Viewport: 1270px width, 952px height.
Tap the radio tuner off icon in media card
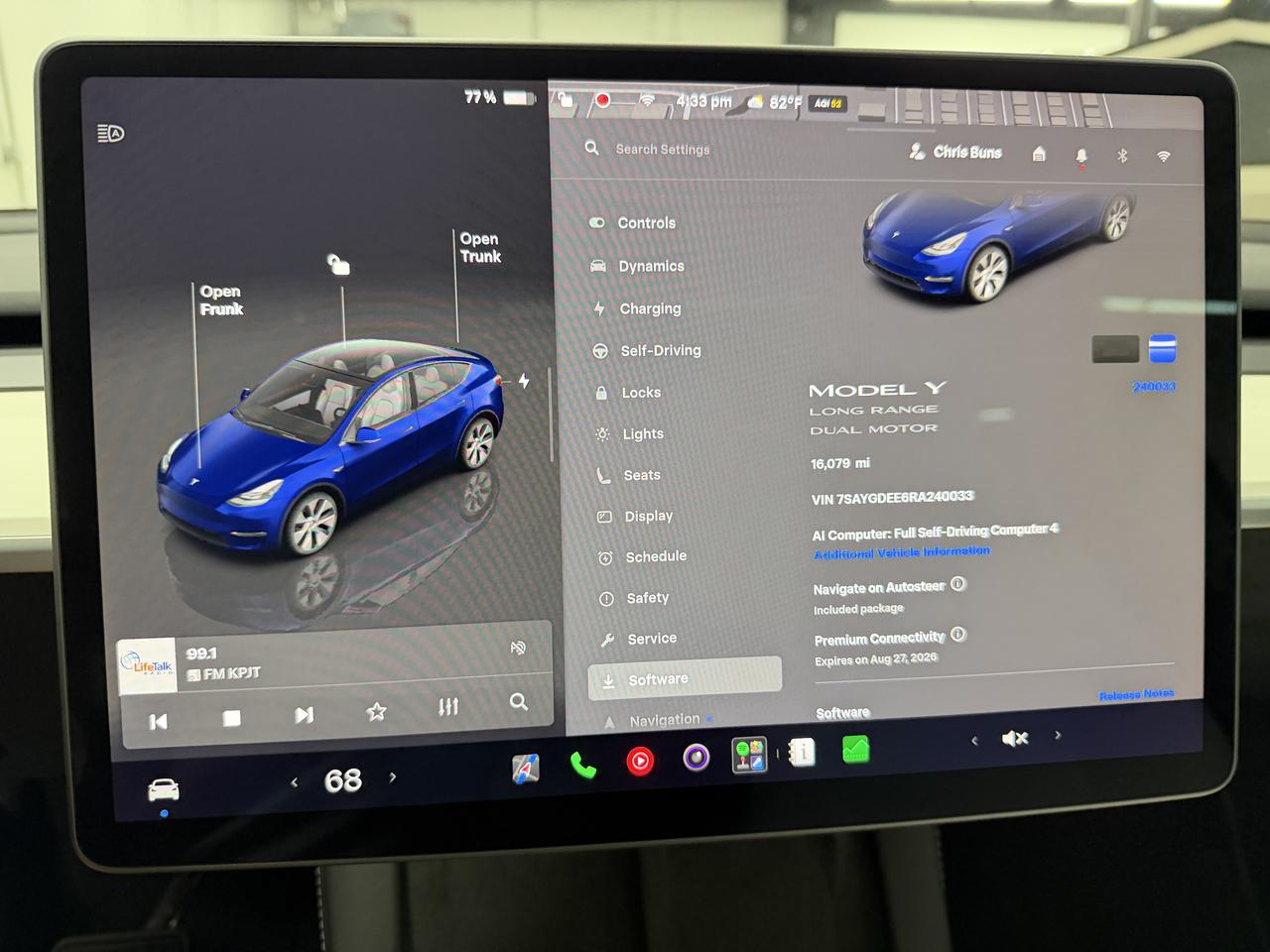(x=518, y=648)
